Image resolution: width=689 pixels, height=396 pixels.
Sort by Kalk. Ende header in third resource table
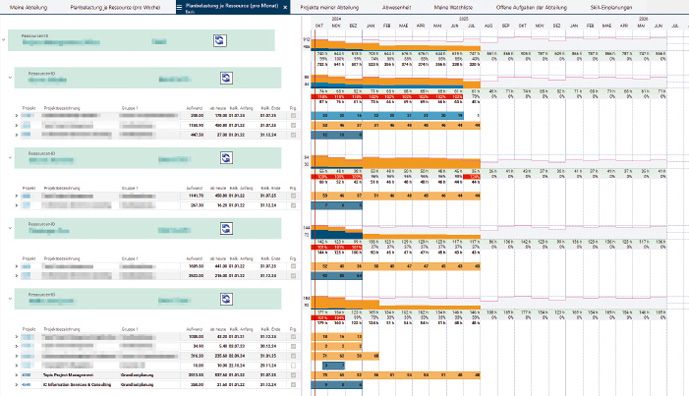pyautogui.click(x=270, y=188)
